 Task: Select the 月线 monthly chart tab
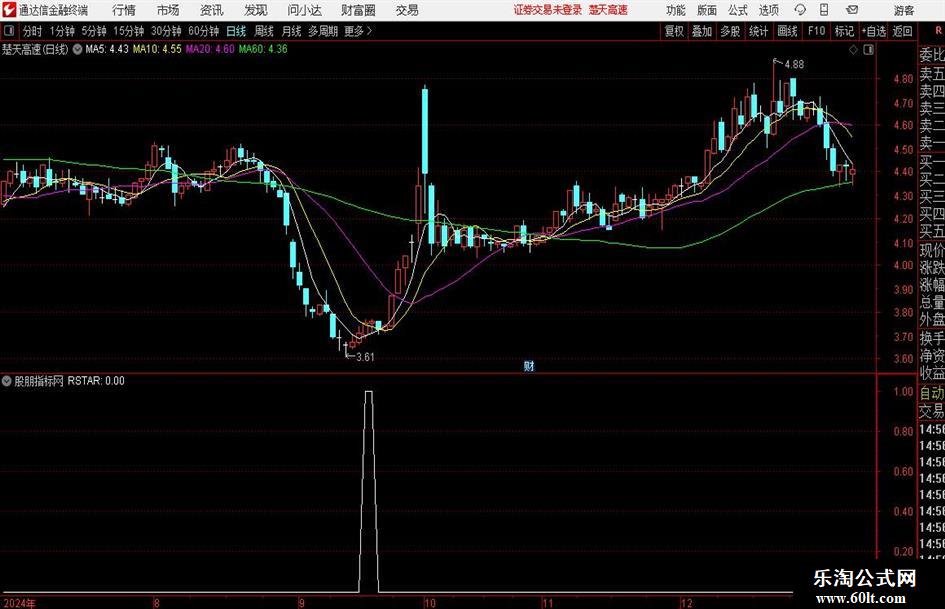click(291, 31)
